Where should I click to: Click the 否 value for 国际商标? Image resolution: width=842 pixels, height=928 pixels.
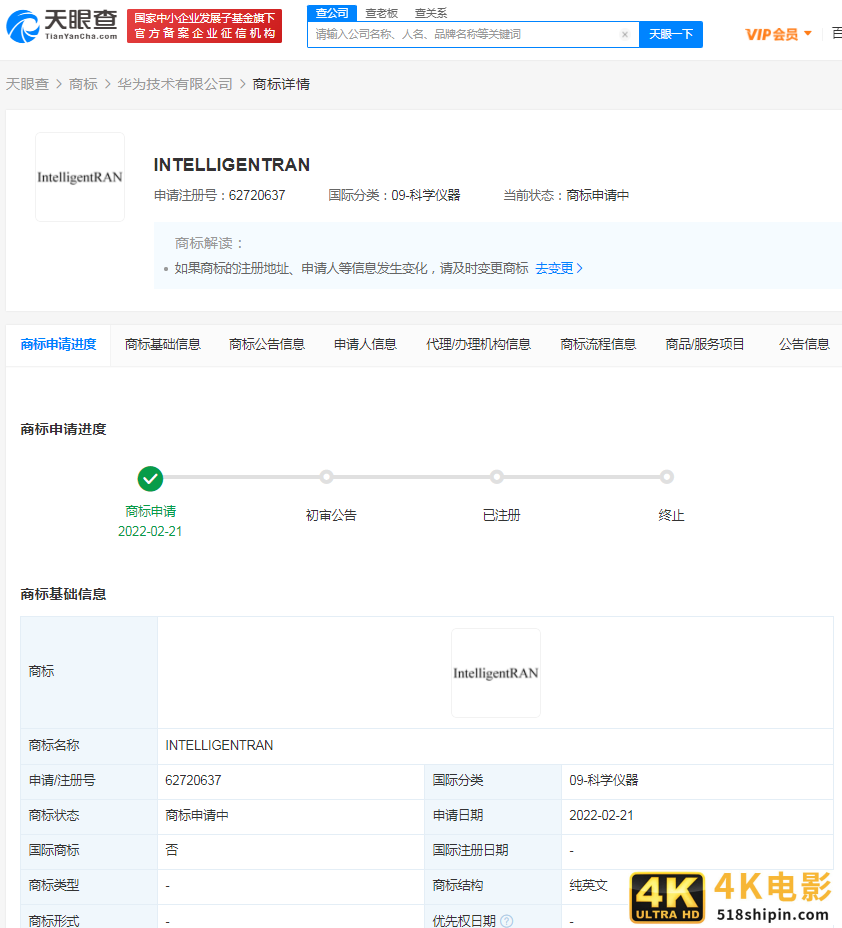click(x=172, y=850)
